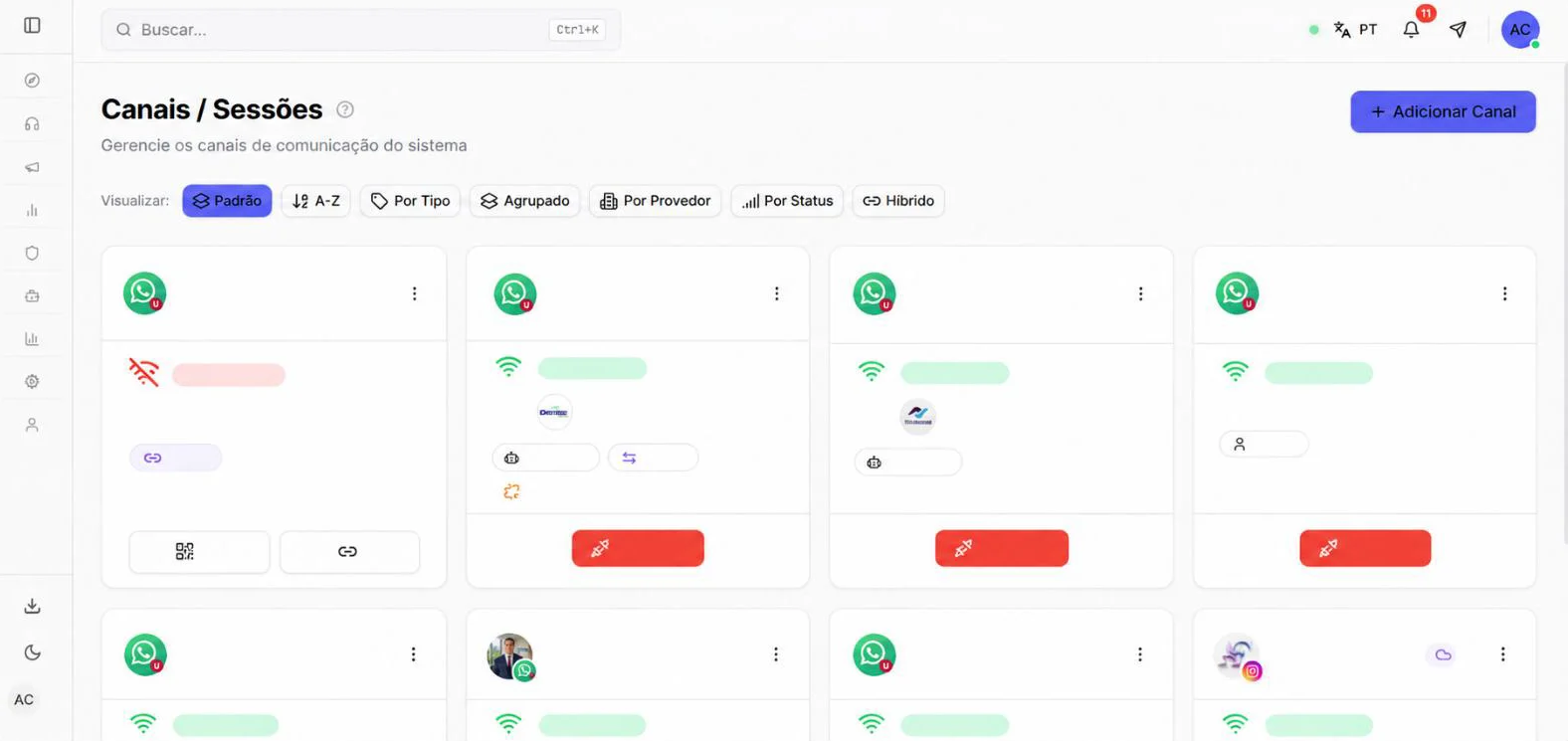
Task: Open options menu on card with disconnected Wi-Fi
Action: pyautogui.click(x=414, y=293)
